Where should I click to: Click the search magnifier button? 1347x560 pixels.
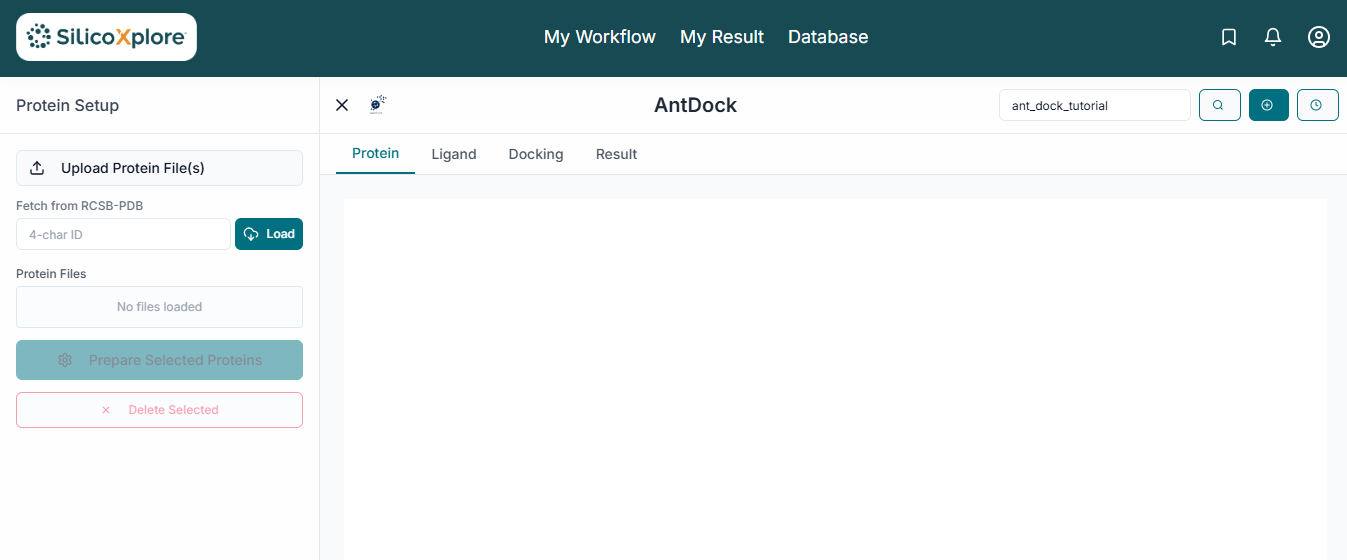(1219, 105)
